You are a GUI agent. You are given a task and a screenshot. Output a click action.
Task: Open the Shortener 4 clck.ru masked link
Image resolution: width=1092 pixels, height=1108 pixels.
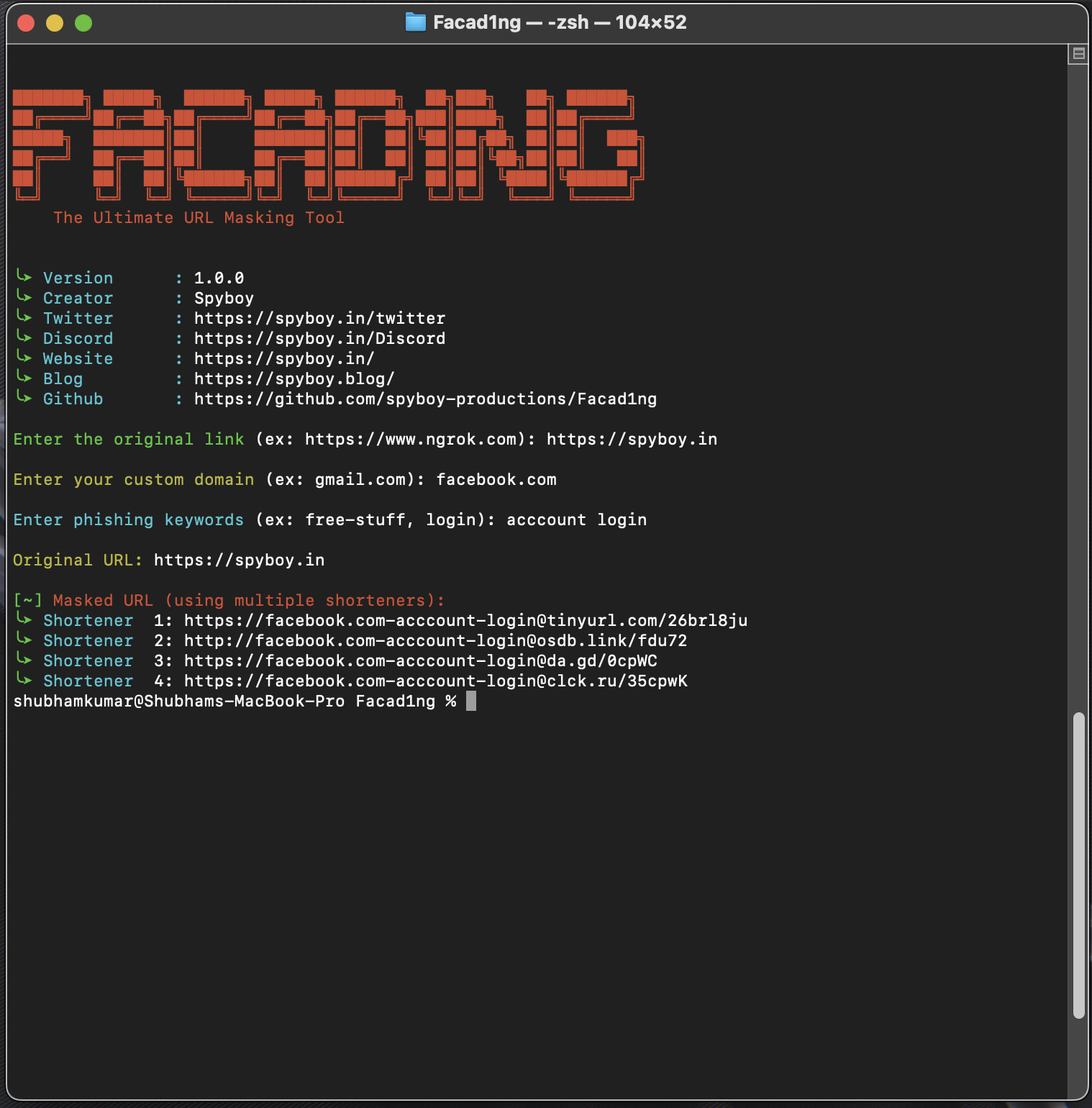click(x=435, y=681)
